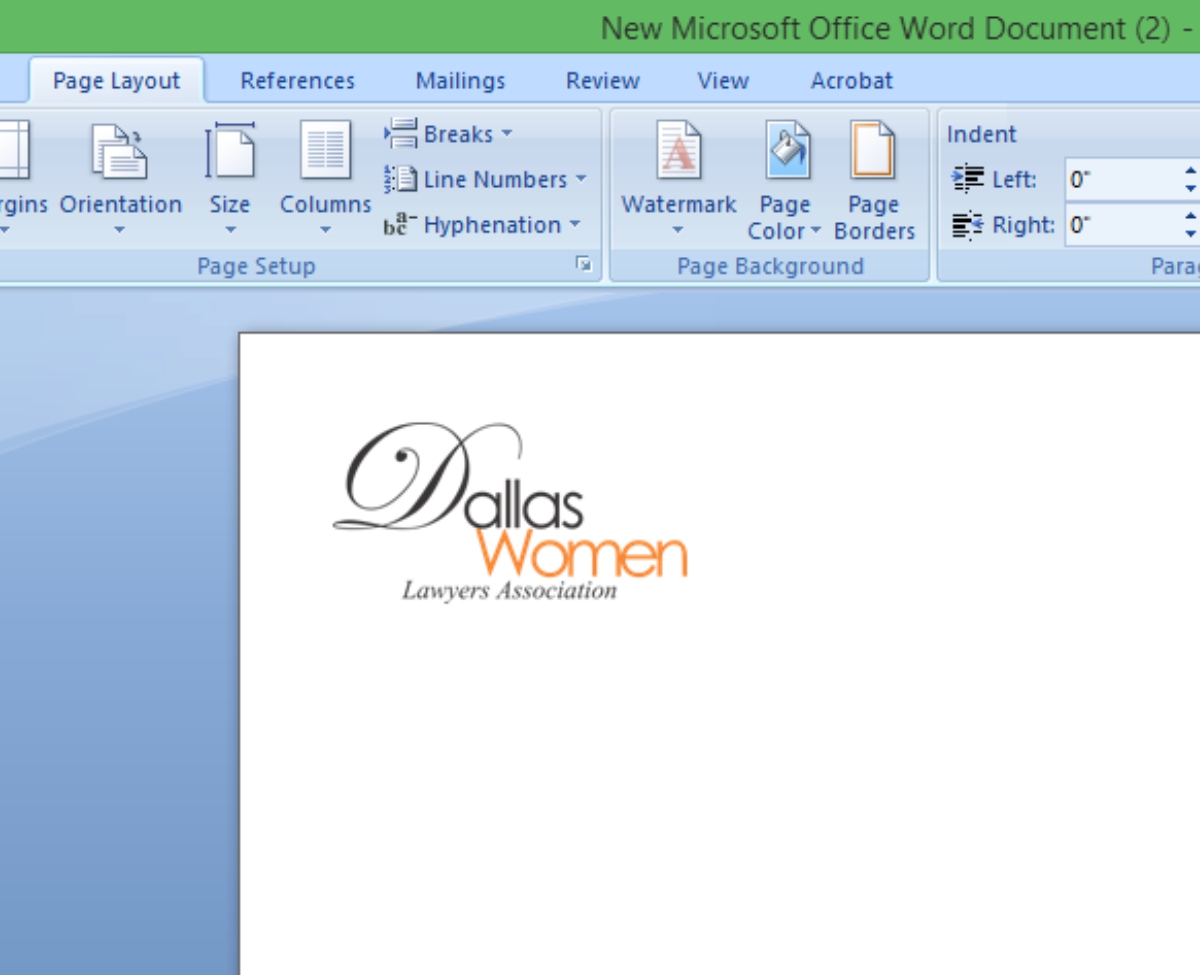Viewport: 1200px width, 975px height.
Task: Go to the View tab
Action: click(x=723, y=80)
